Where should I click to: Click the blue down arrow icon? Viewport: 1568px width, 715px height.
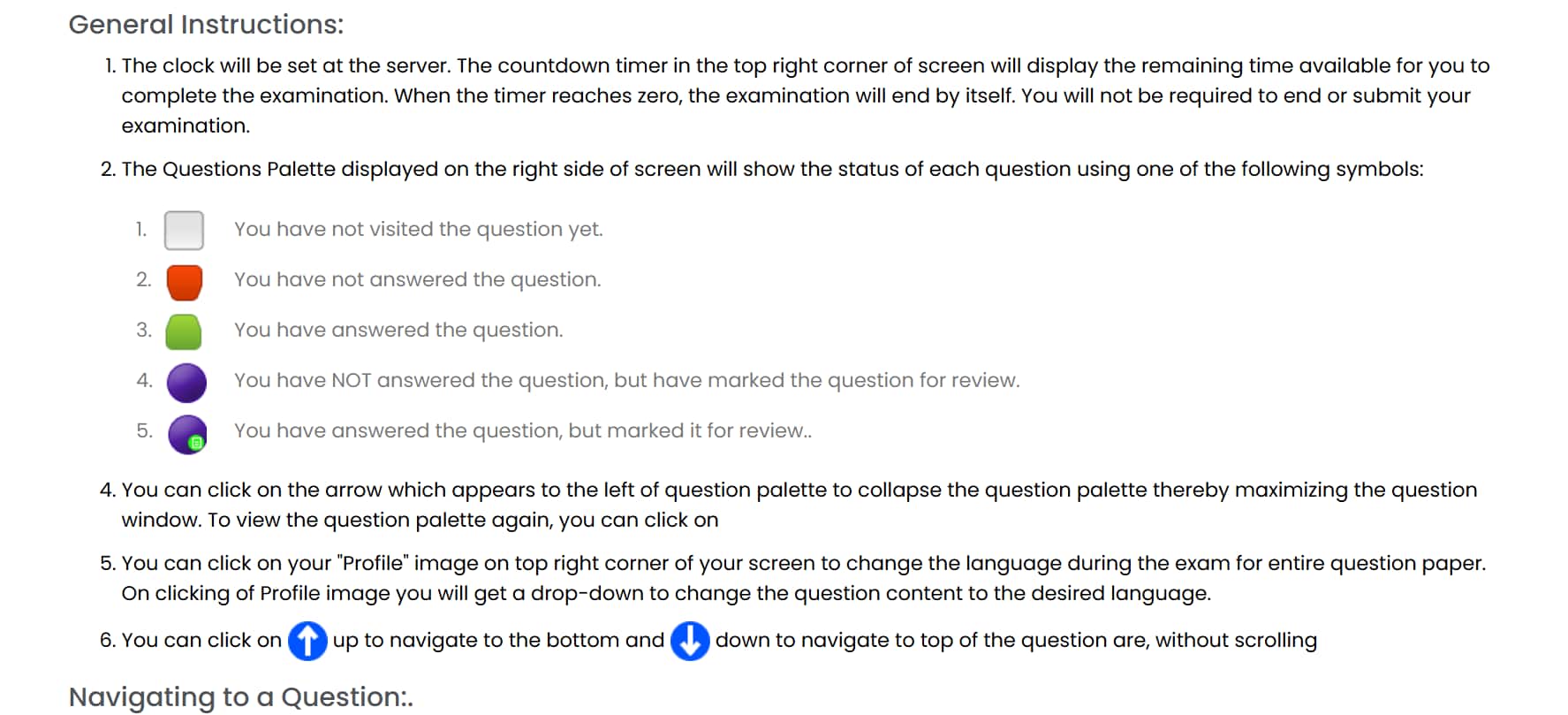point(690,641)
